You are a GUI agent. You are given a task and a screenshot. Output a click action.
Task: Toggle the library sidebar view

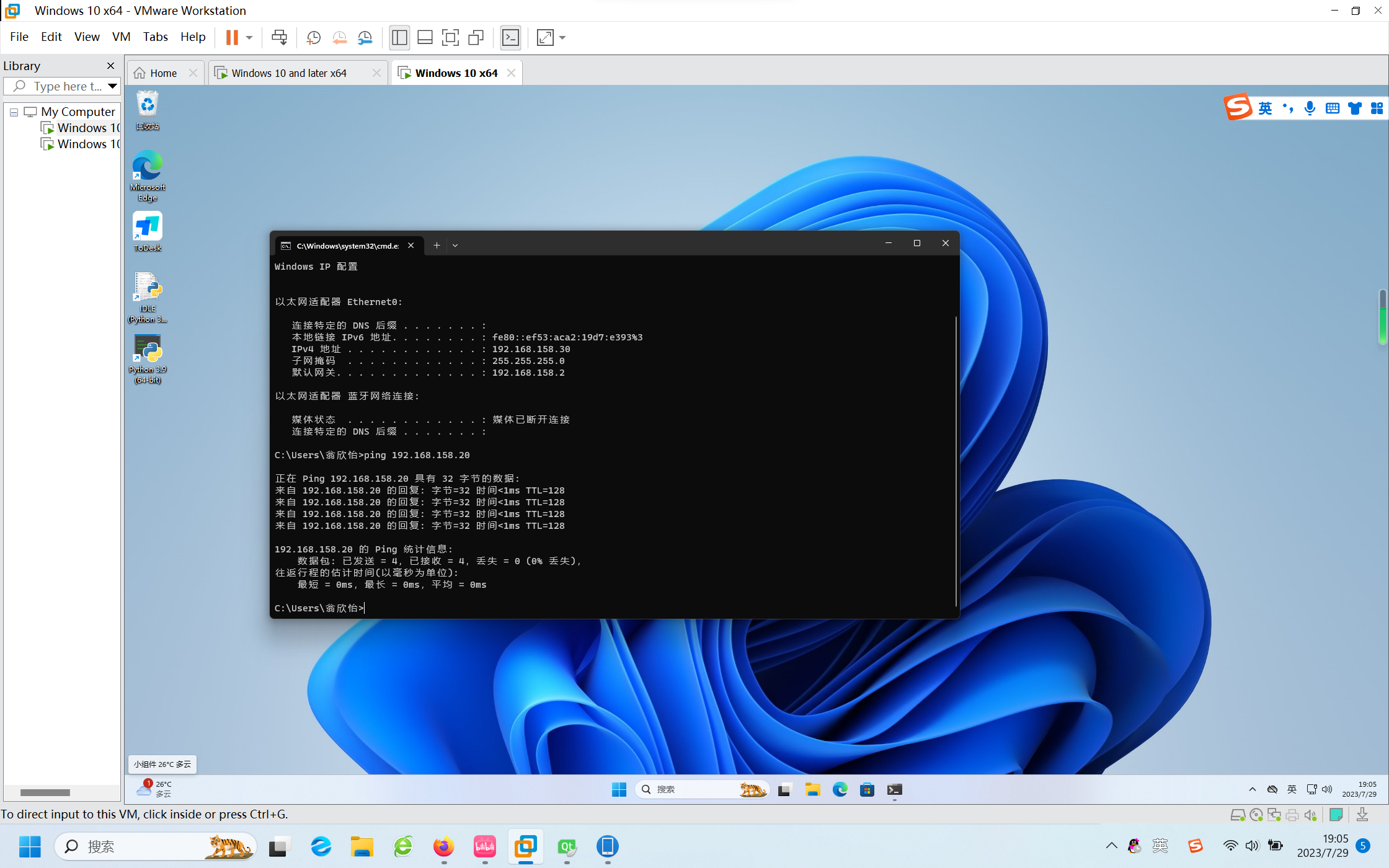(399, 37)
